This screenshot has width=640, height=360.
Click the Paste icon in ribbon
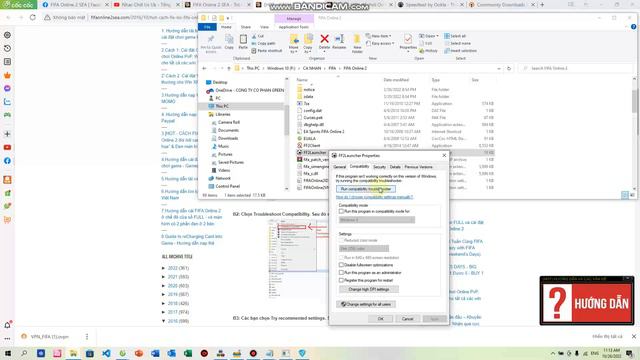pos(243,40)
